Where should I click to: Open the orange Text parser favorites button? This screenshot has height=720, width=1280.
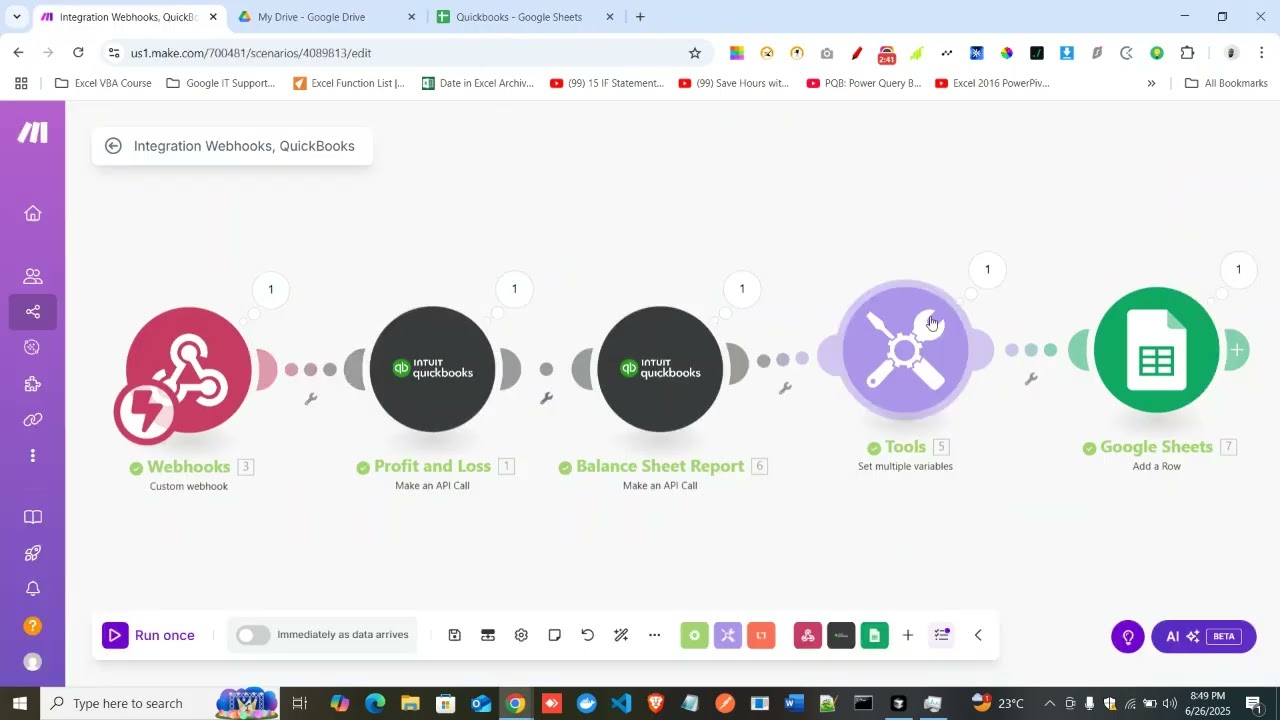(x=761, y=635)
